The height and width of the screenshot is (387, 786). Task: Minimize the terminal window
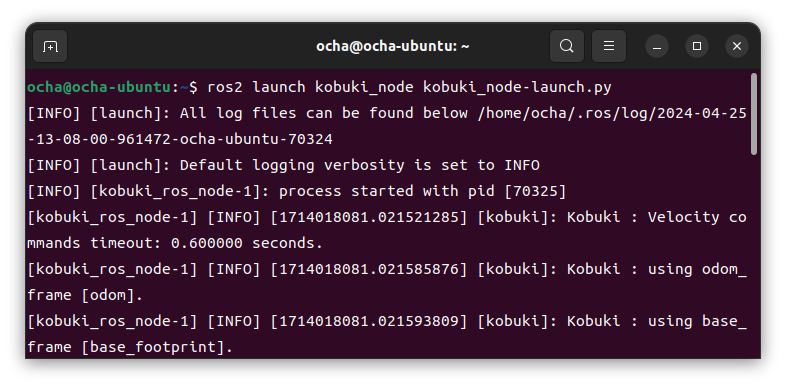(657, 47)
